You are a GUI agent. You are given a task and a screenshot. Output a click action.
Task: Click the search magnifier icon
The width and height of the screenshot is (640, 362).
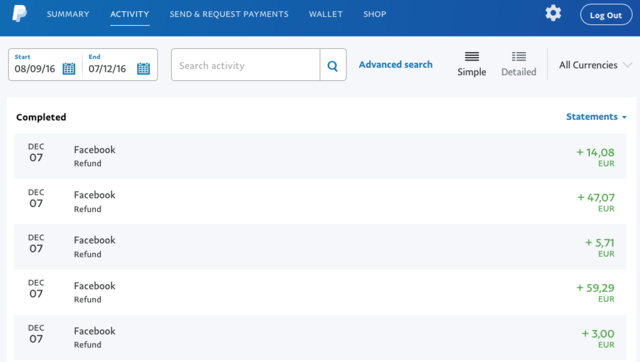click(333, 66)
